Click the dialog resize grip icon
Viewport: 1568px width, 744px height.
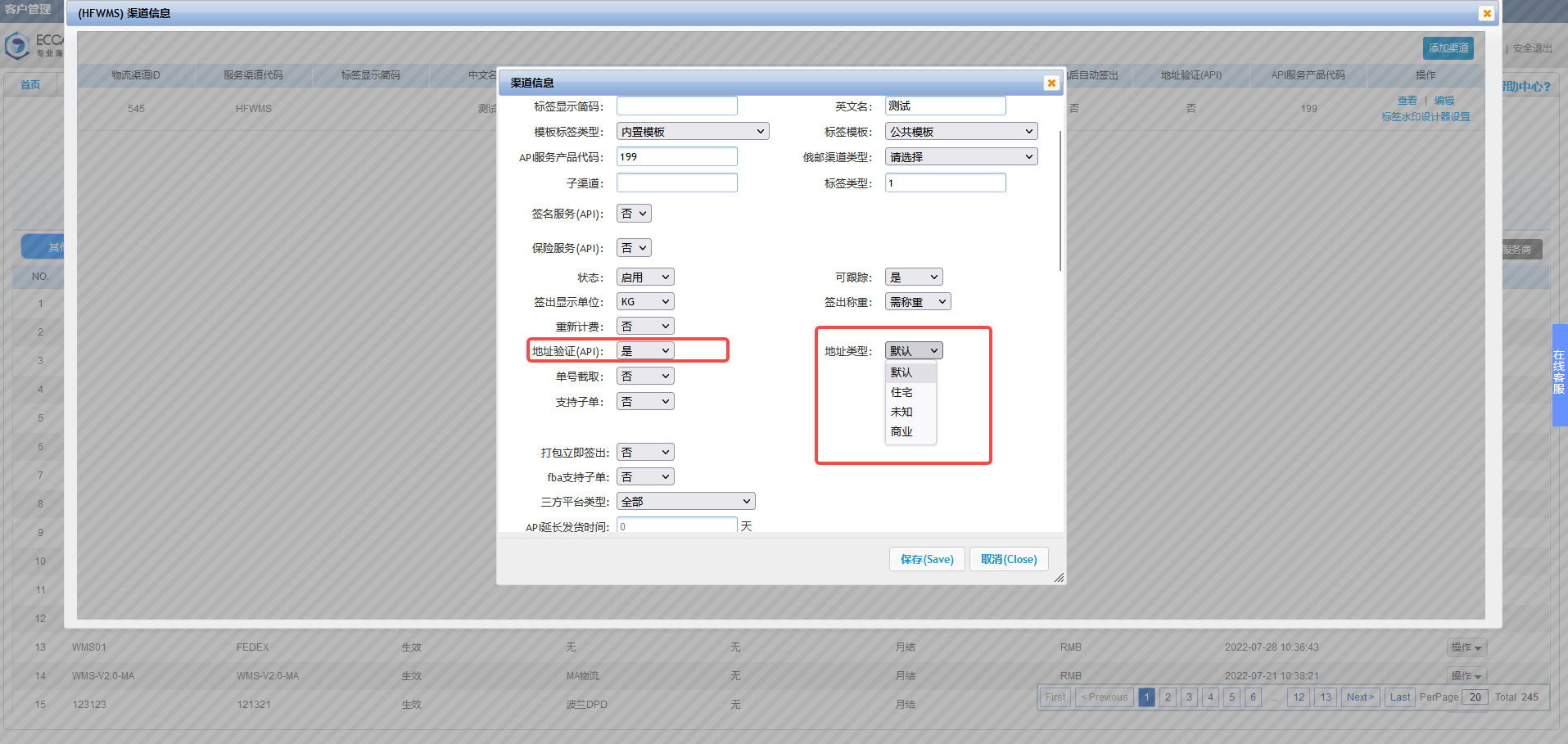point(1059,577)
